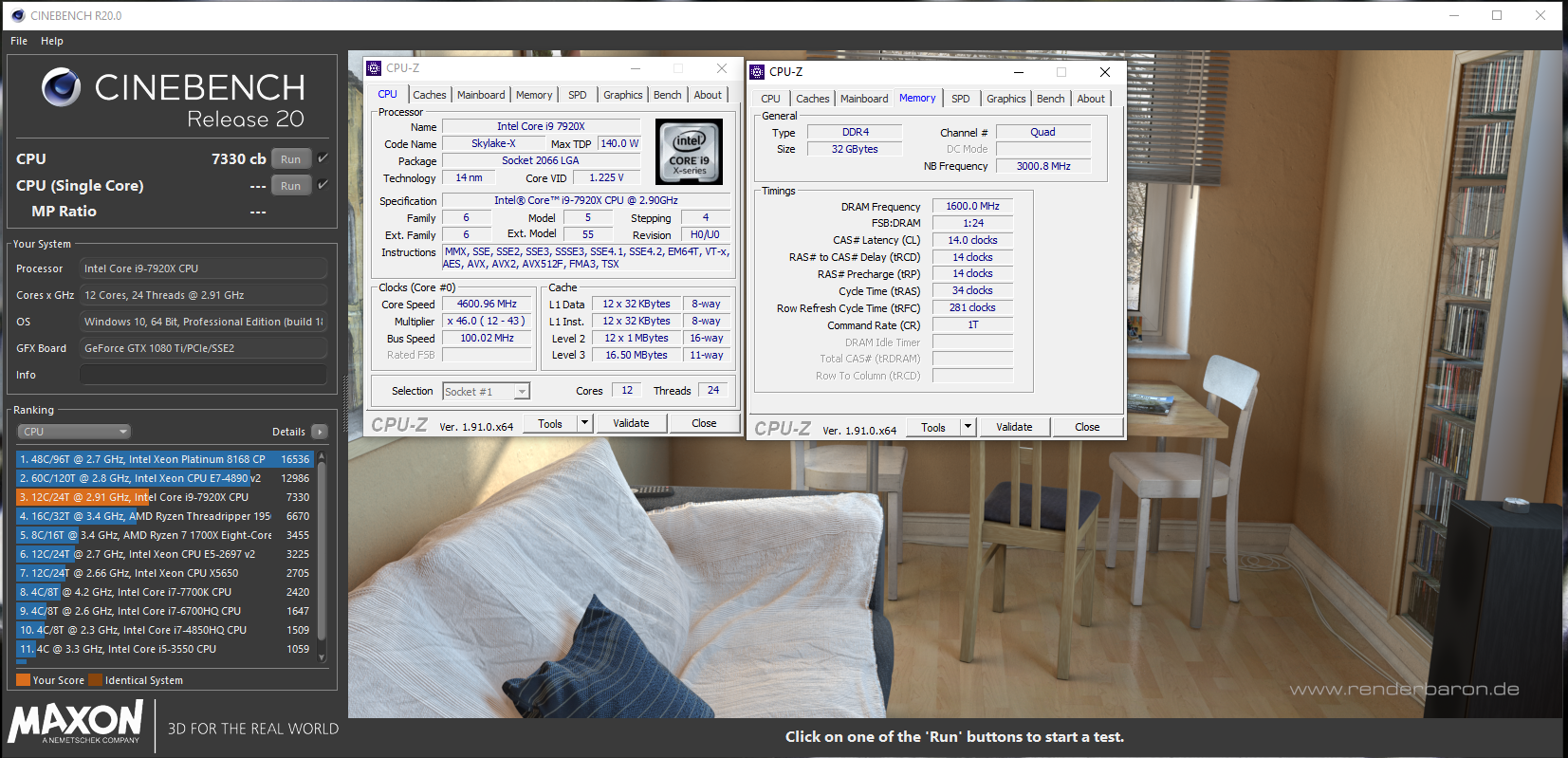This screenshot has width=1568, height=758.
Task: Select Xeon E7-4890 v2 ranking row
Action: [x=165, y=478]
